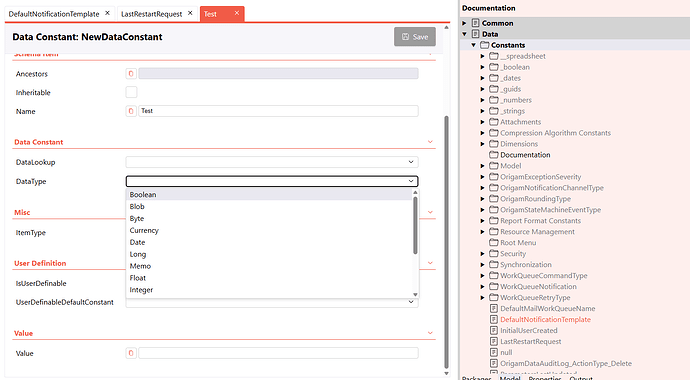Click the editor form vertical scrollbar
Image resolution: width=690 pixels, height=380 pixels.
(446, 242)
